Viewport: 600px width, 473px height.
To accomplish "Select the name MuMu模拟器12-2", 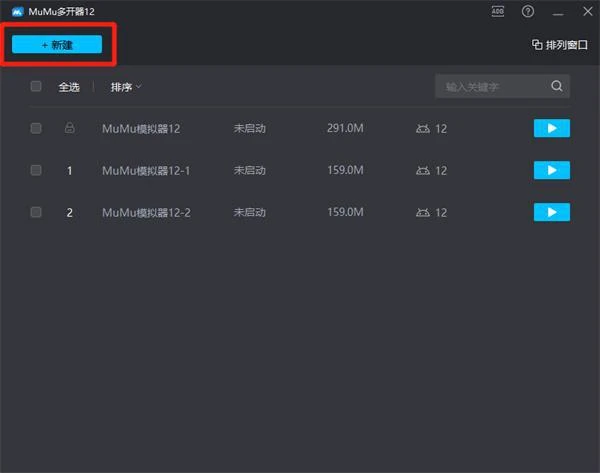I will coord(146,212).
